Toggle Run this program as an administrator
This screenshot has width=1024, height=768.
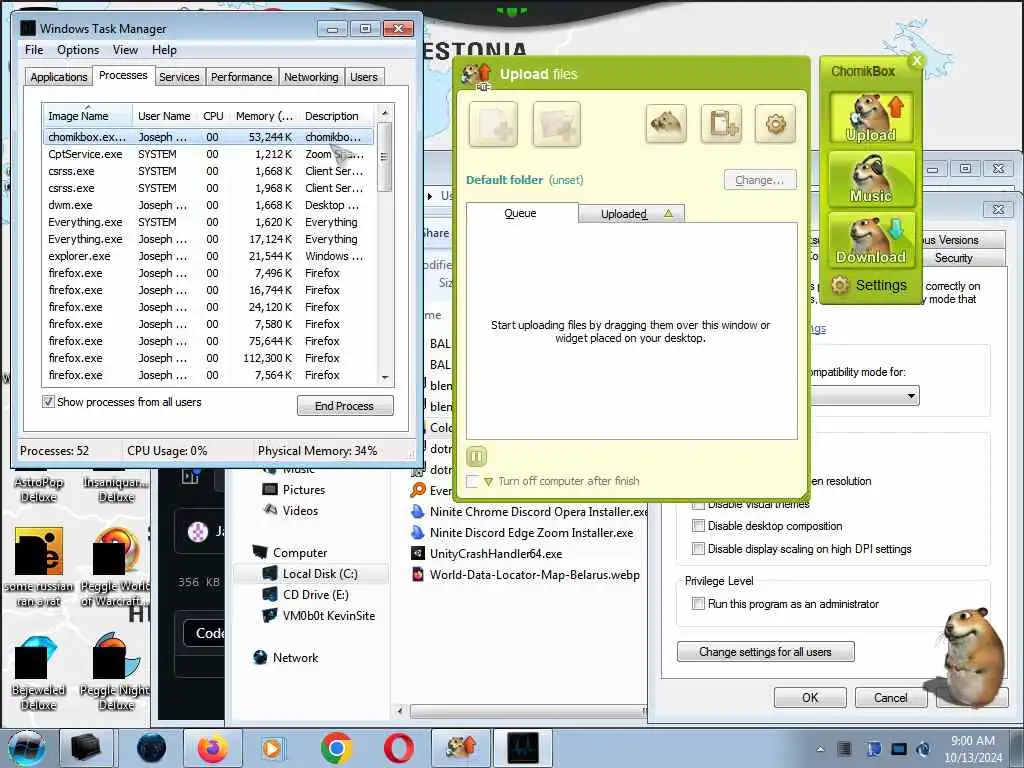coord(698,603)
